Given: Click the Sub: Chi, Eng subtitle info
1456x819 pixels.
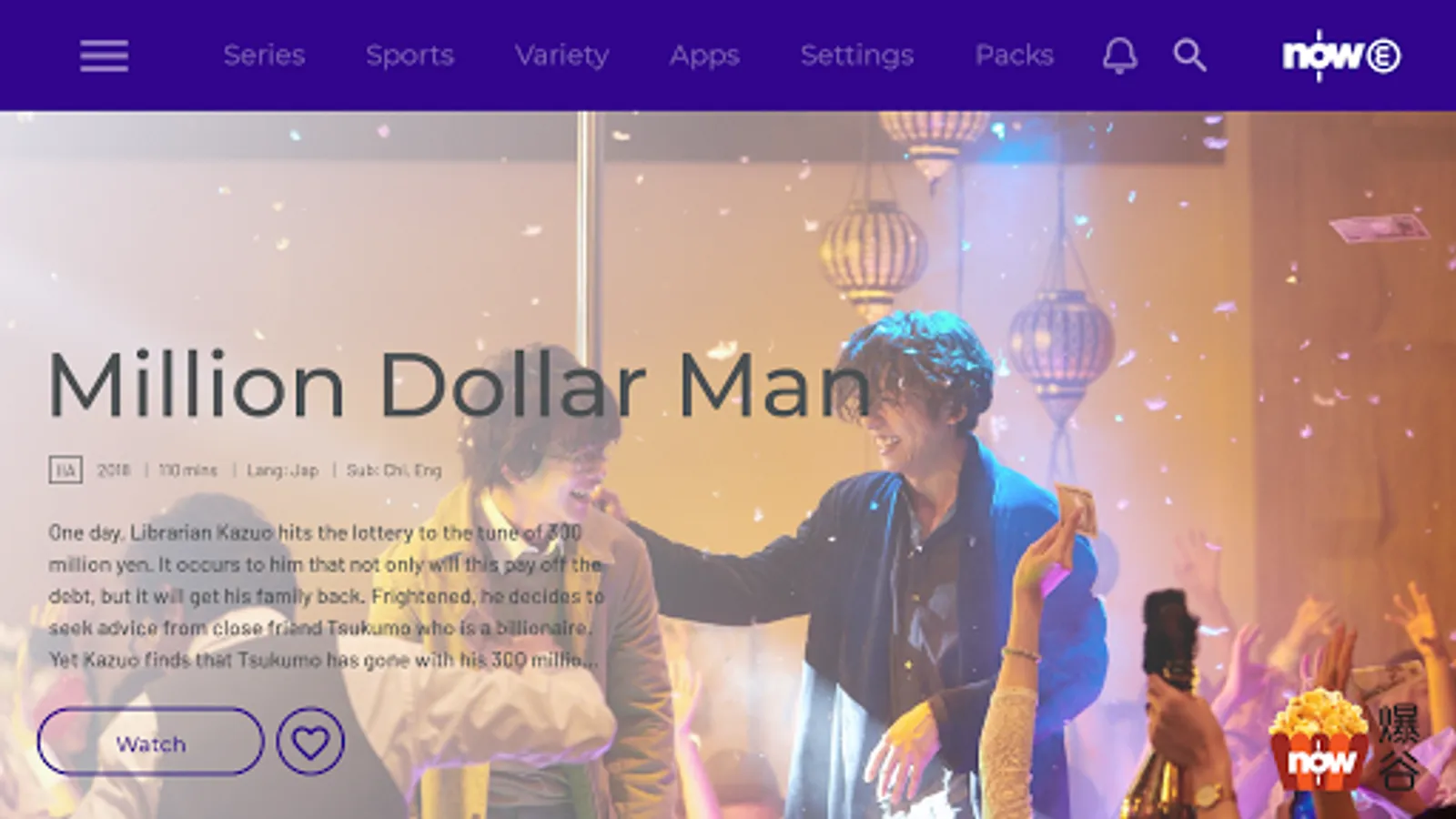Looking at the screenshot, I should coord(394,470).
